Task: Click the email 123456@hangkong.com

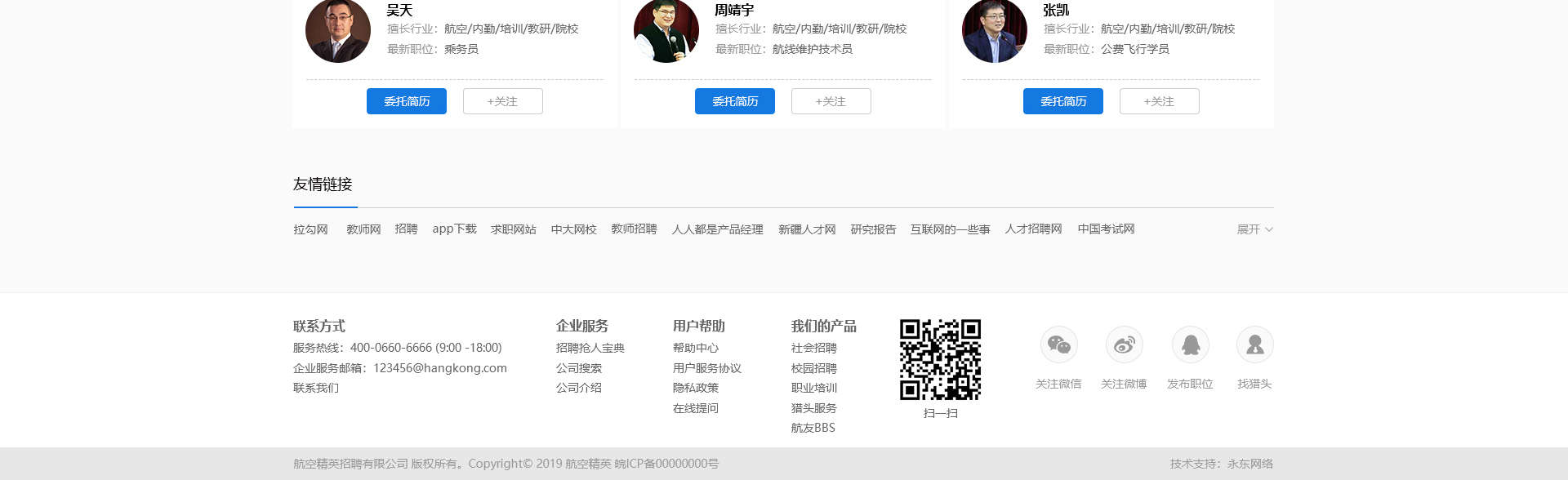Action: [x=440, y=368]
